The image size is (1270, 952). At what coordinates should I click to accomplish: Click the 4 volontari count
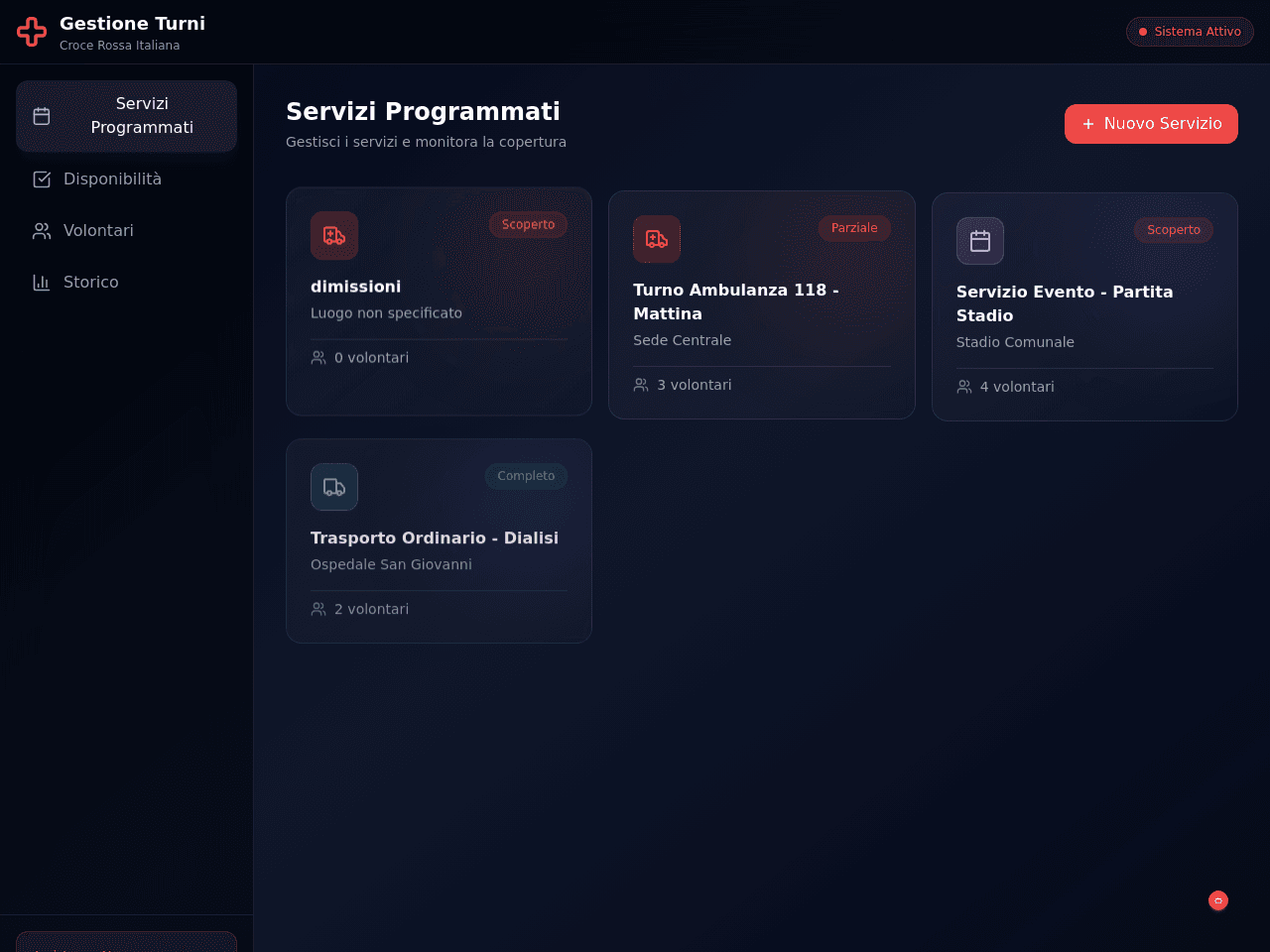pyautogui.click(x=1017, y=387)
